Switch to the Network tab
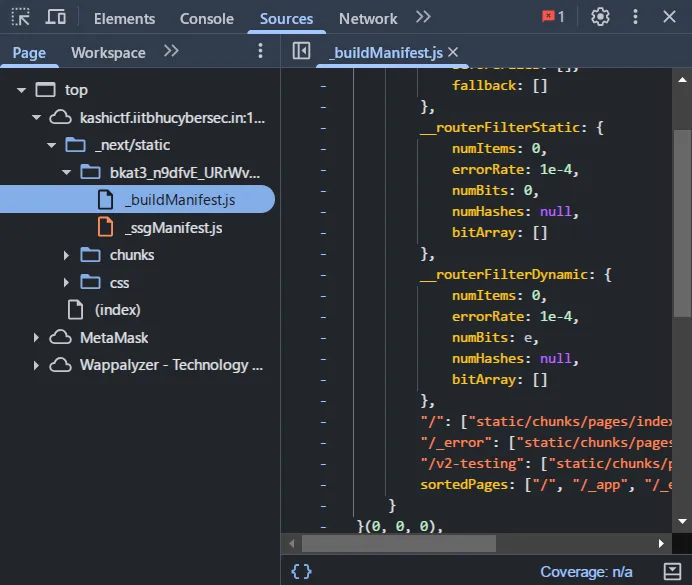The height and width of the screenshot is (585, 692). click(x=368, y=18)
